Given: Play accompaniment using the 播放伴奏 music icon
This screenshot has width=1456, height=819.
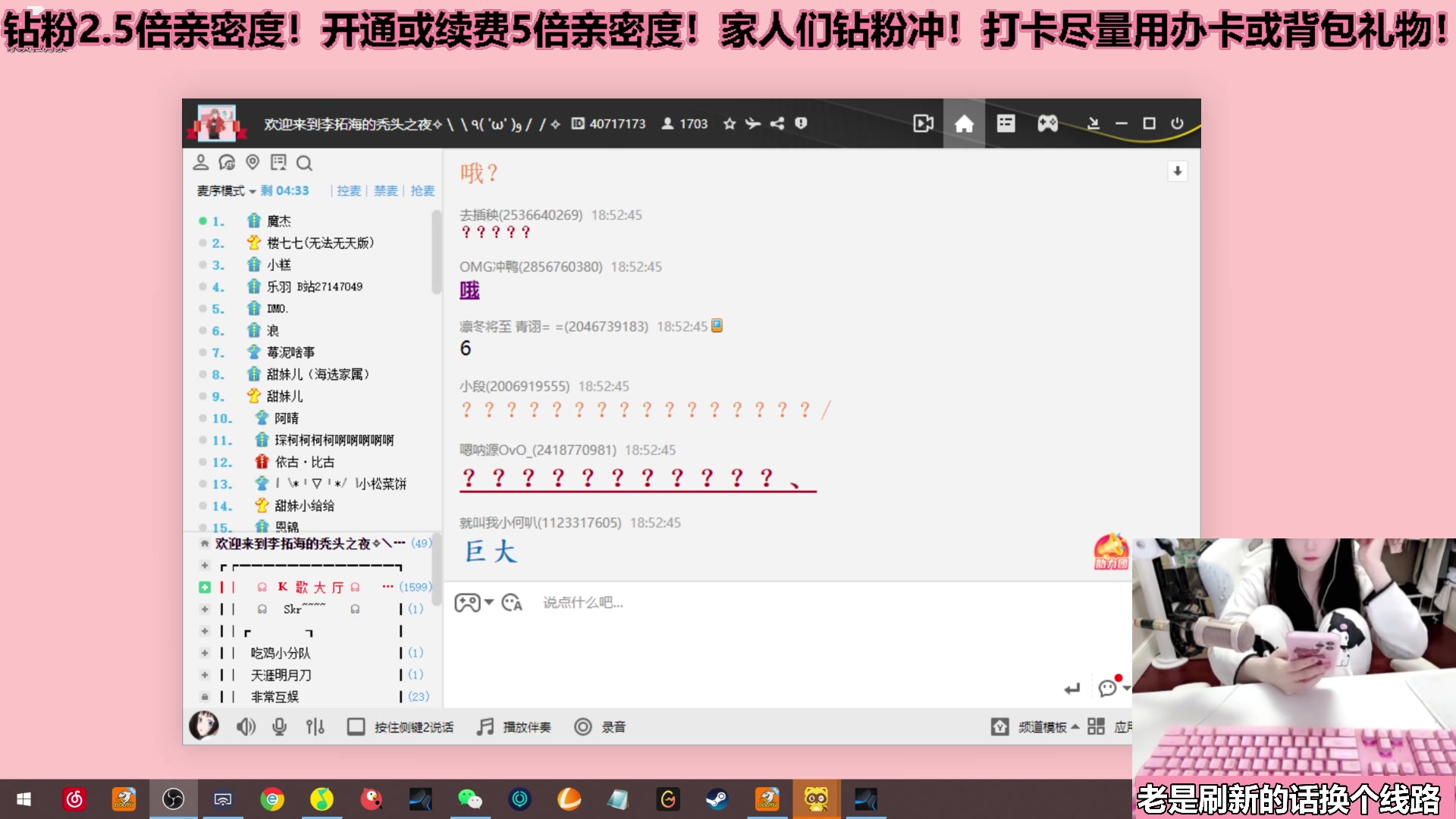Looking at the screenshot, I should [483, 726].
